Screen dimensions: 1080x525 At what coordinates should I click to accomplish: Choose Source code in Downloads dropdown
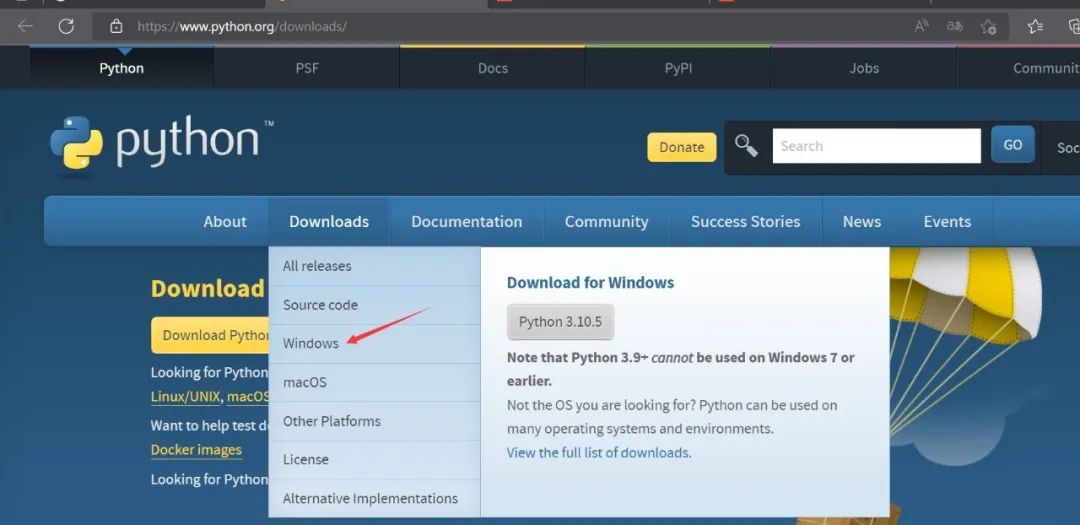pos(374,305)
